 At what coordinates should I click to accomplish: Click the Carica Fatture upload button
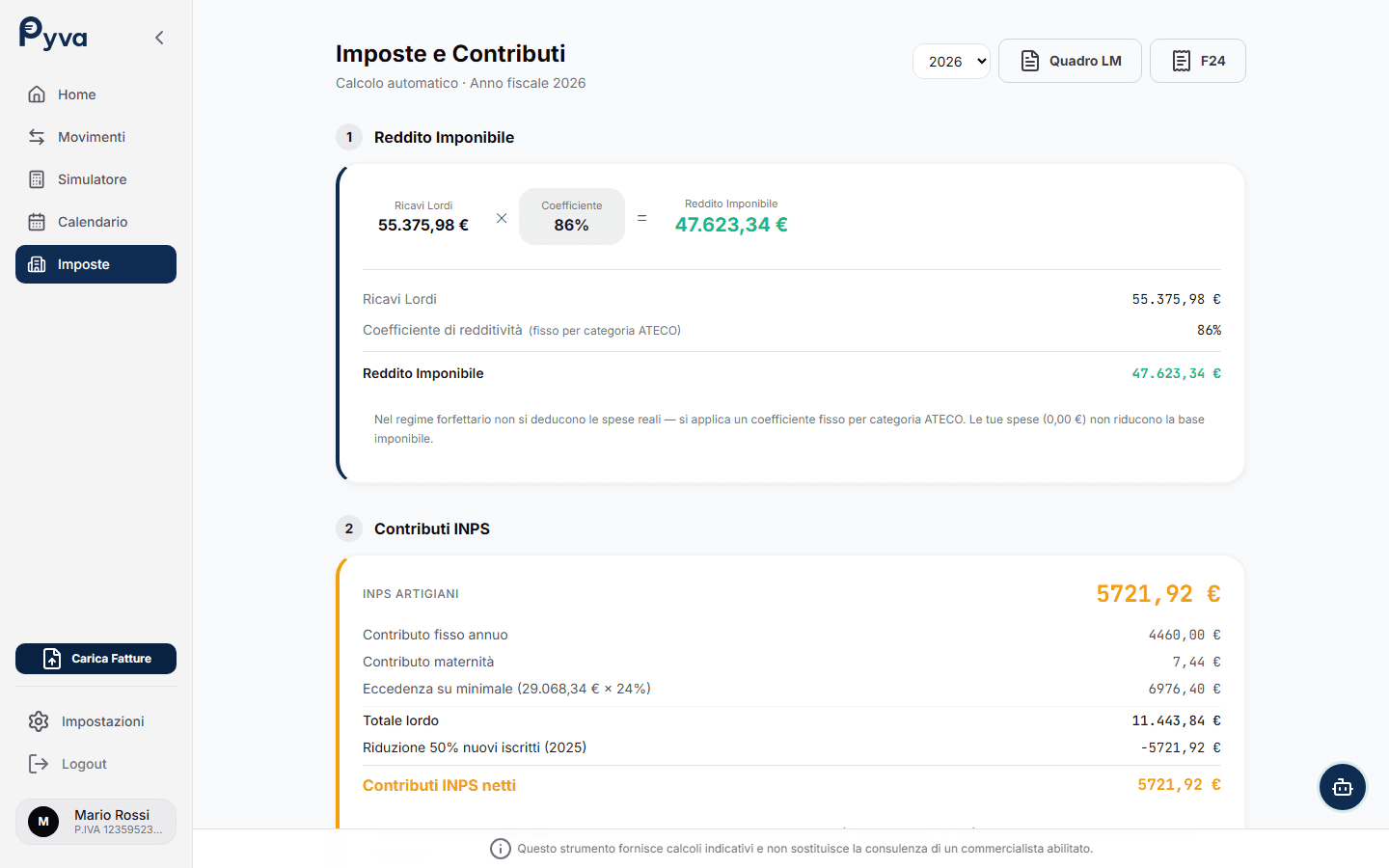[95, 659]
